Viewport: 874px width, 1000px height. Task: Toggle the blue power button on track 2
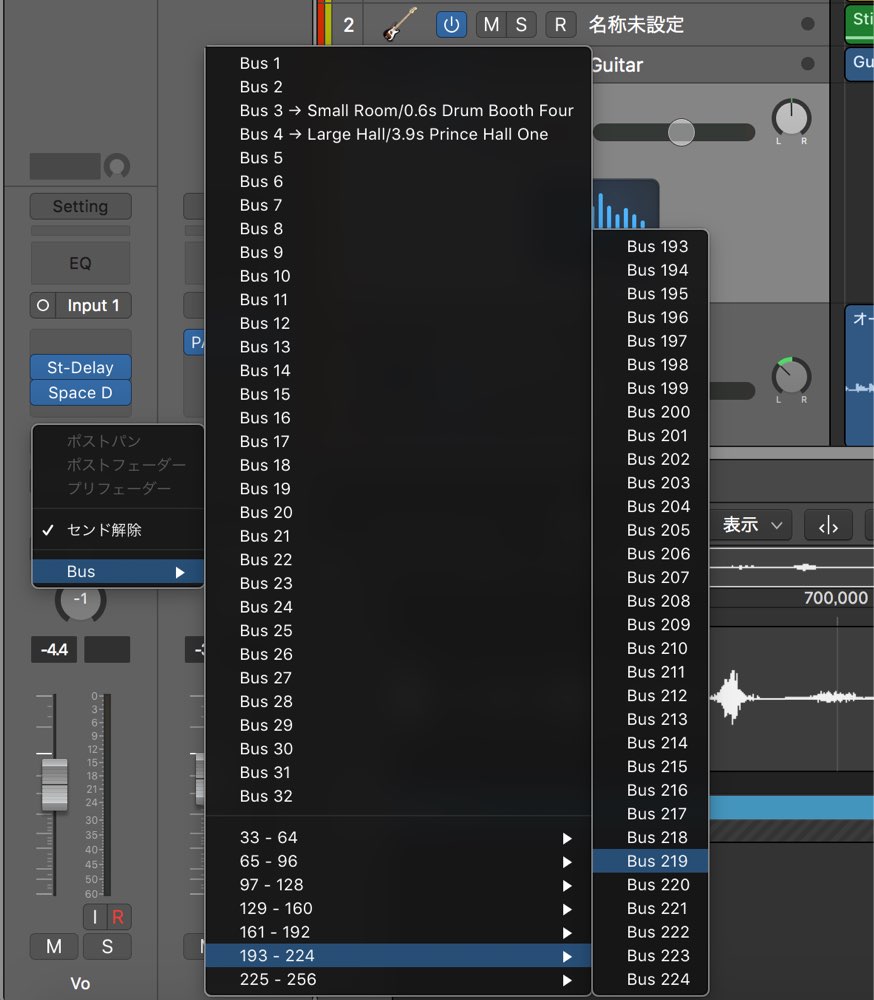click(451, 25)
